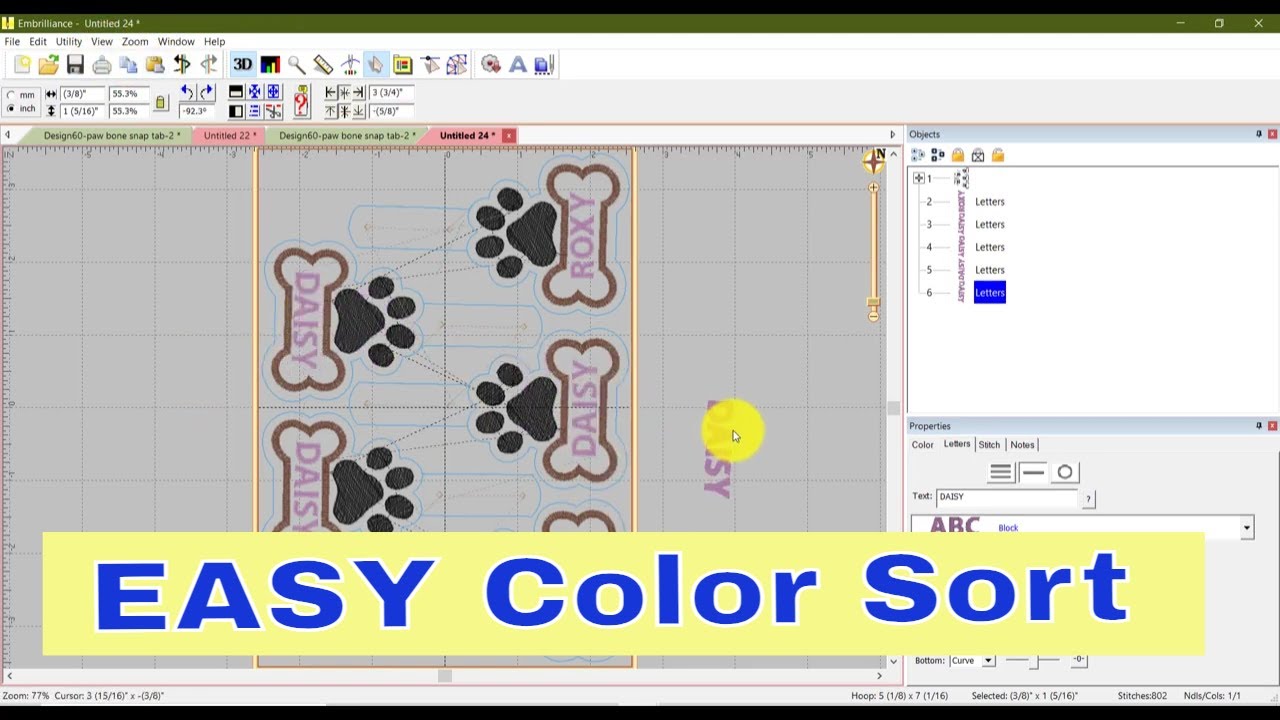Open the Zoom menu
1280x720 pixels.
pos(135,42)
